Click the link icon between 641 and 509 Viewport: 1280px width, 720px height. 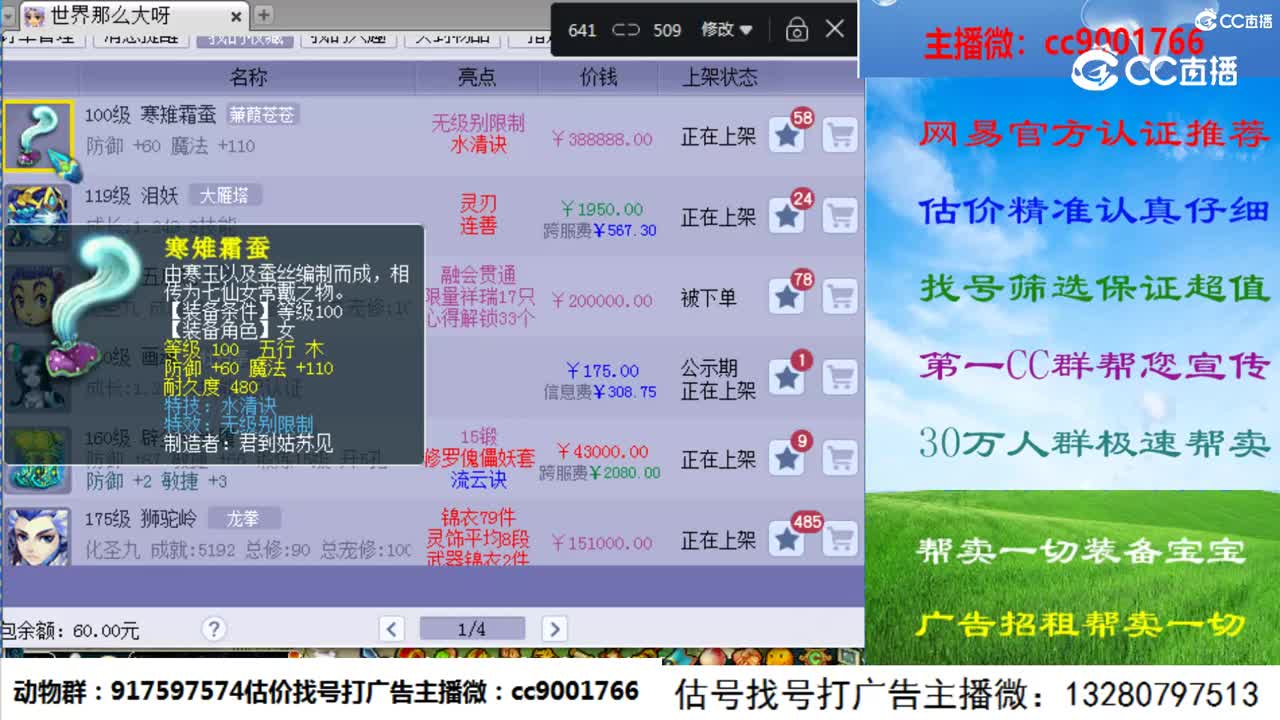(626, 30)
